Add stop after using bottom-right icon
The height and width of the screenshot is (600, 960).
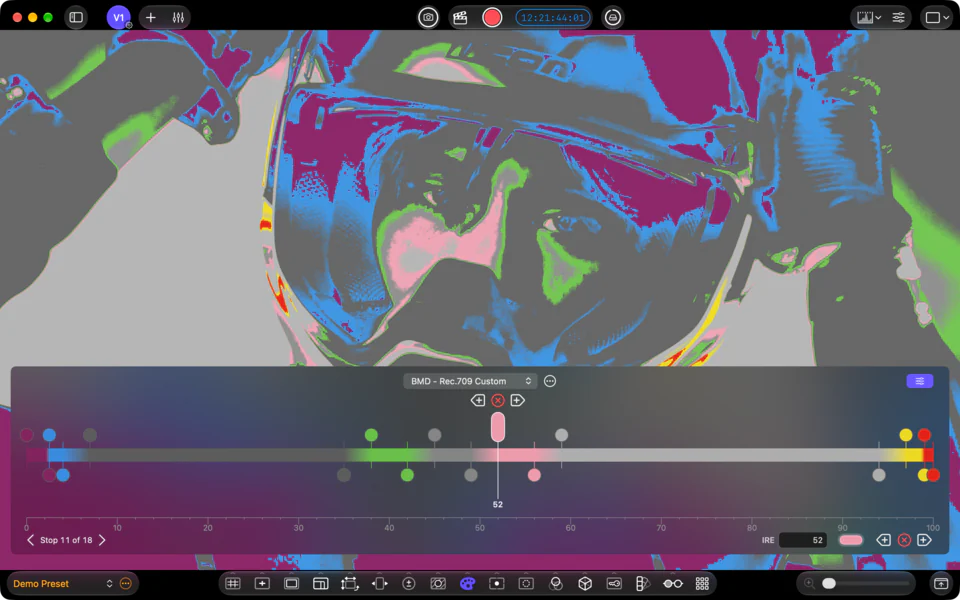pos(924,540)
